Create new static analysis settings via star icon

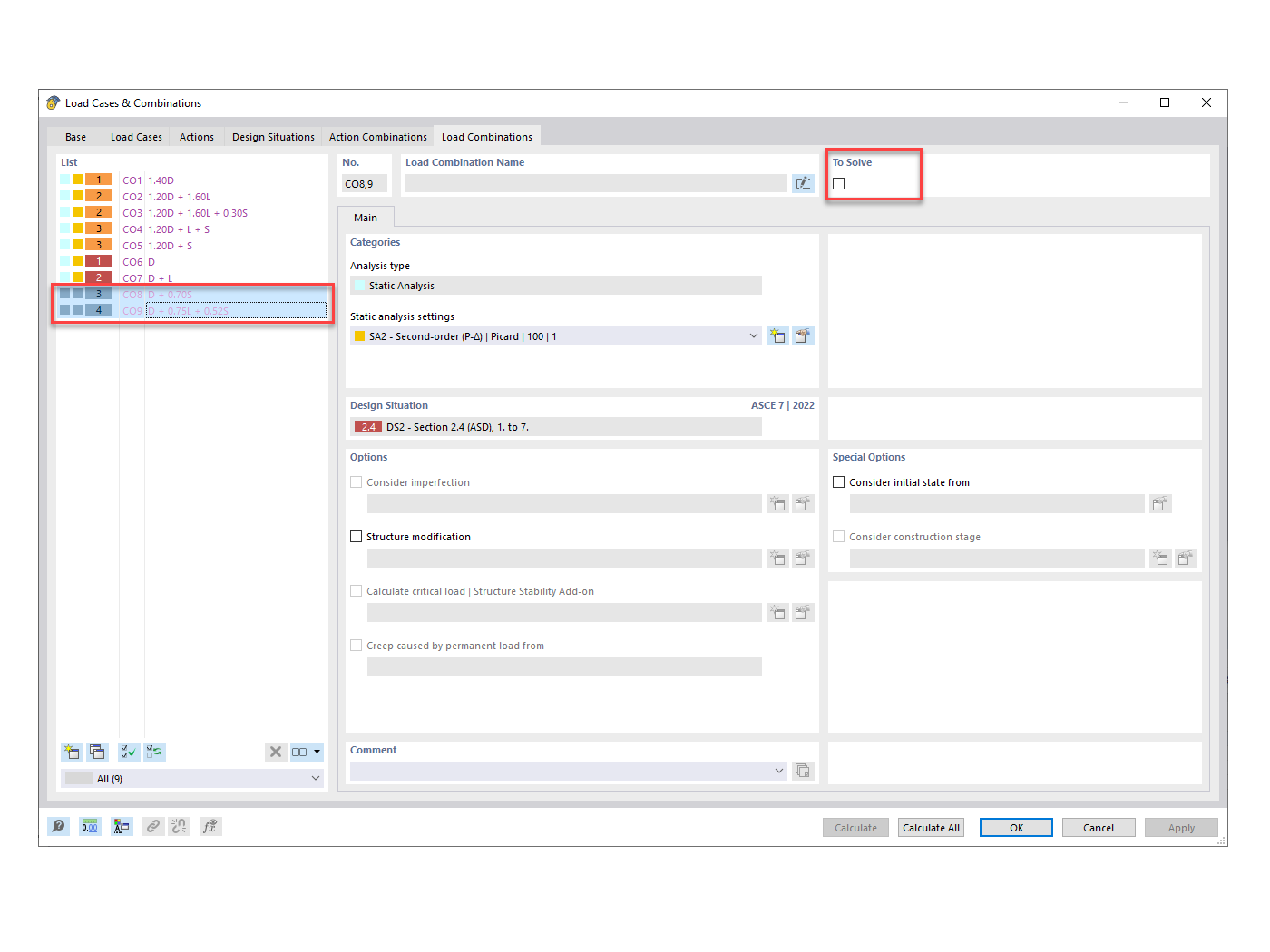coord(777,336)
